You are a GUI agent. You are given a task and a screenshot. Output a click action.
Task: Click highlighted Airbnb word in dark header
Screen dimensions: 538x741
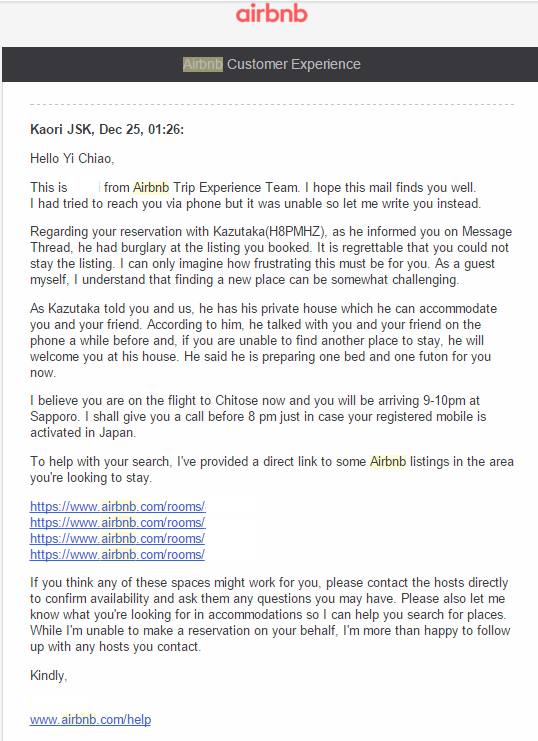[203, 64]
